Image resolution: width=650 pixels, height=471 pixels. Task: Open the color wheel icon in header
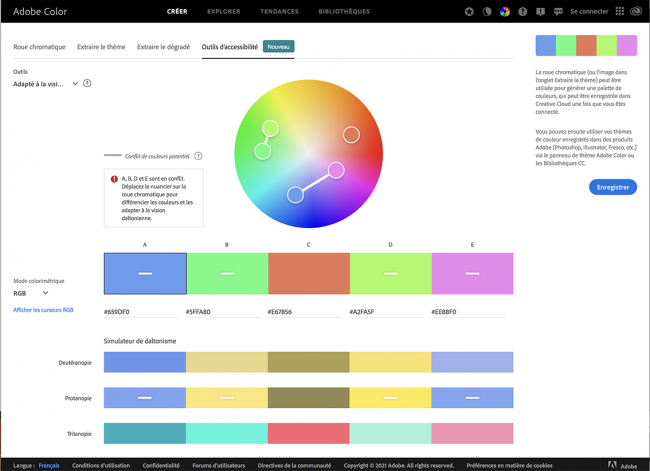(x=504, y=12)
